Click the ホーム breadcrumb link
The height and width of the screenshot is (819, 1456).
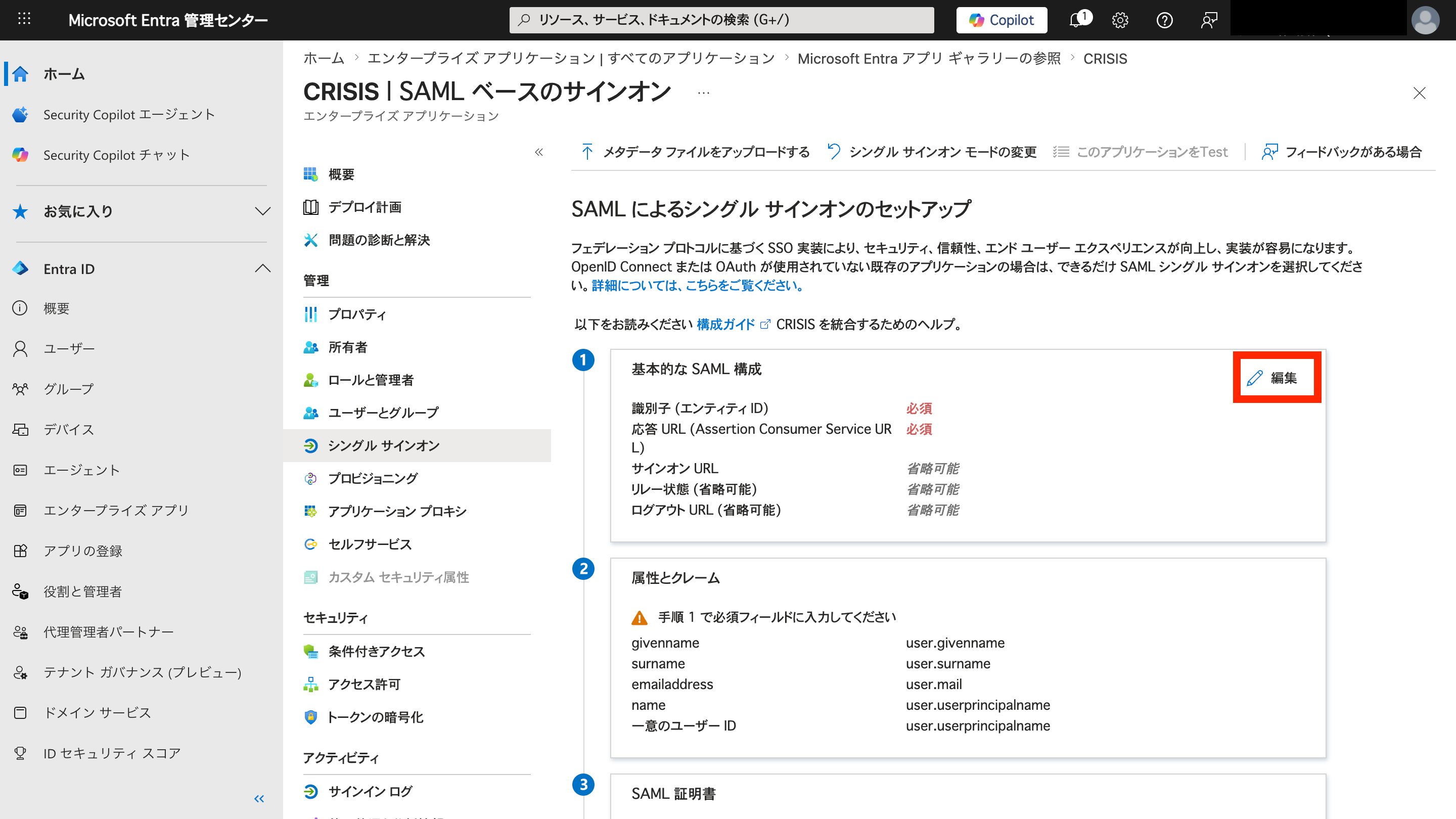coord(324,58)
